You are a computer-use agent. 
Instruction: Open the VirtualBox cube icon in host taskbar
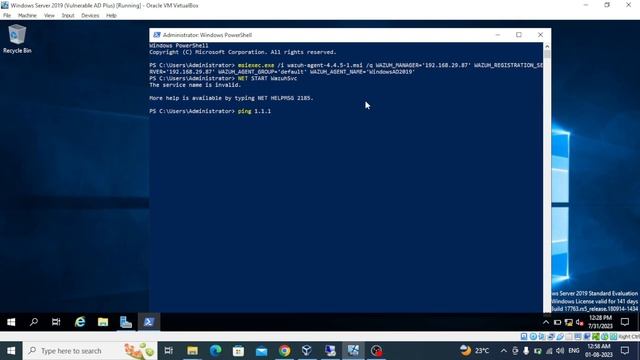click(x=307, y=351)
